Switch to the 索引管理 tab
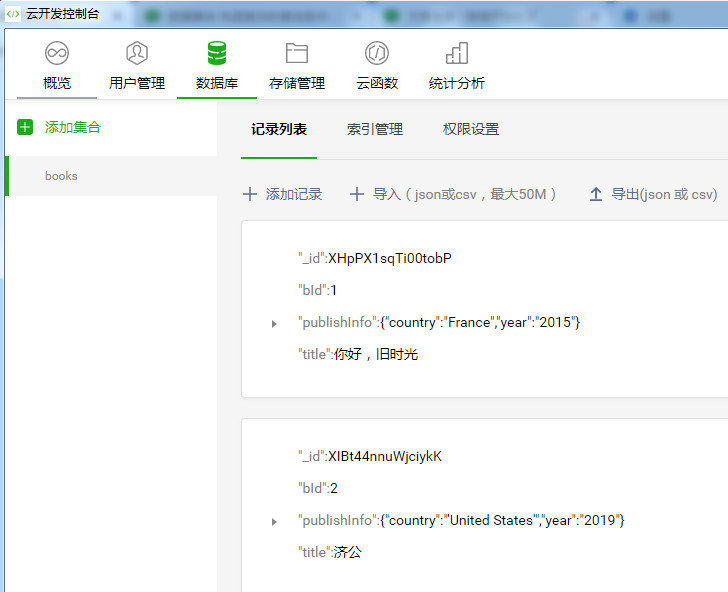The image size is (728, 592). [x=375, y=129]
